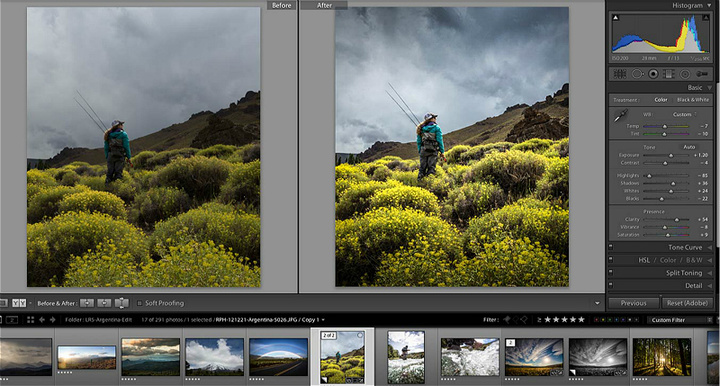Screen dimensions: 720x386
Task: Set Treatment to Black & White
Action: (x=693, y=100)
